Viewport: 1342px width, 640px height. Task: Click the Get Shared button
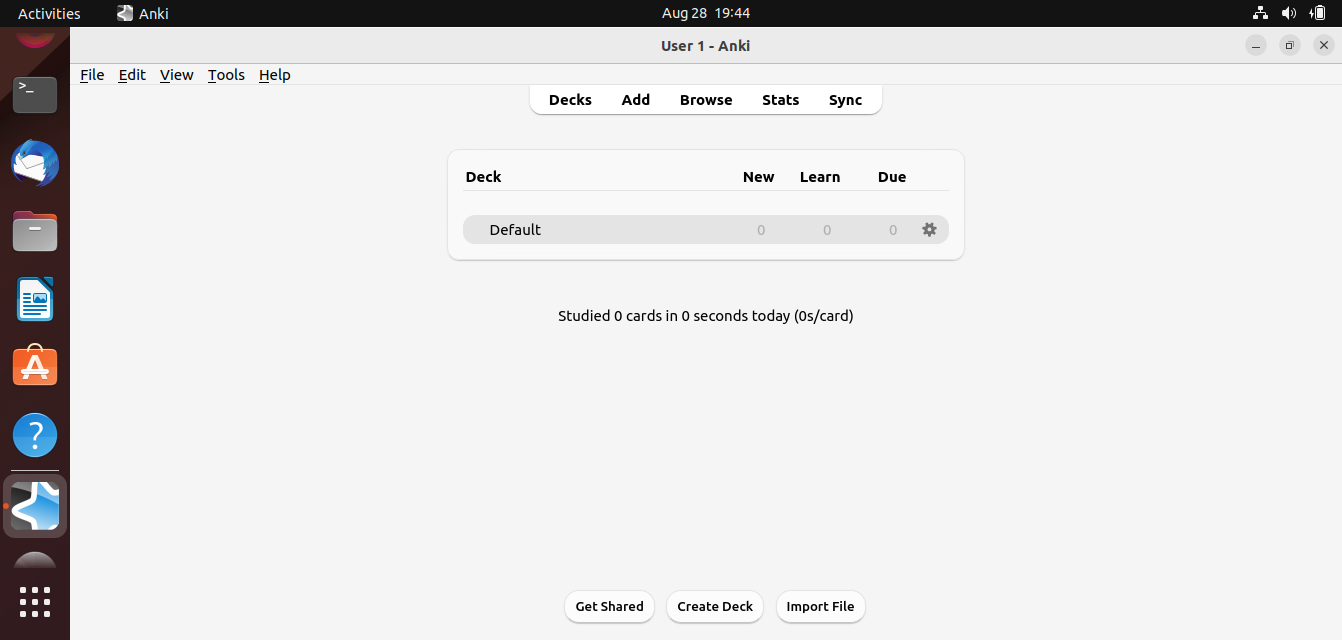(610, 606)
